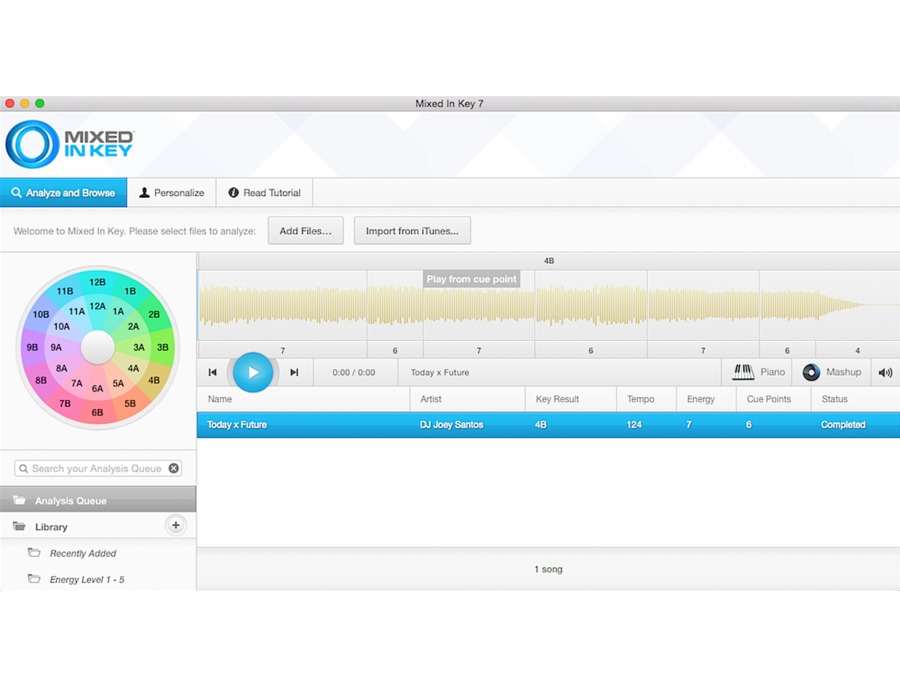
Task: Select 9A segment on Camelot wheel
Action: click(x=56, y=347)
